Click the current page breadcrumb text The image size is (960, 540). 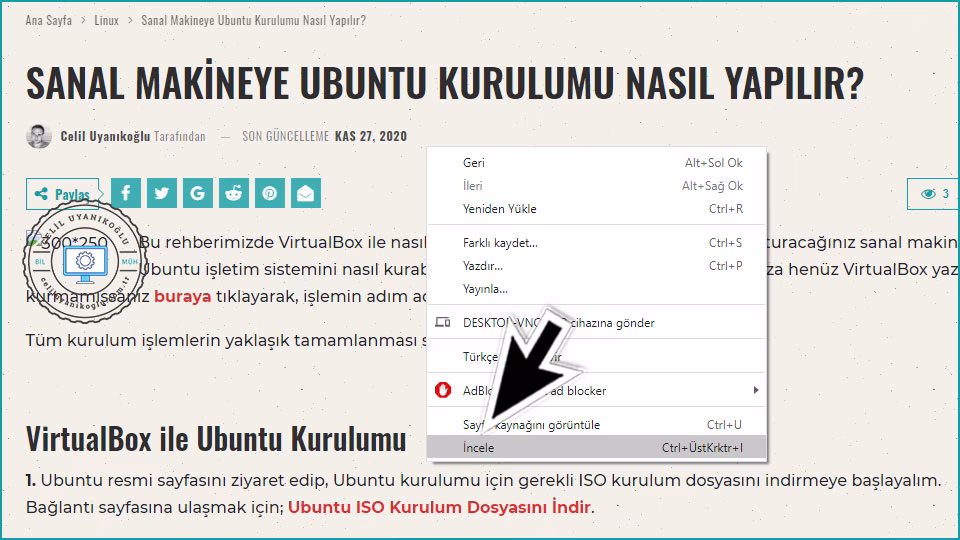(253, 20)
